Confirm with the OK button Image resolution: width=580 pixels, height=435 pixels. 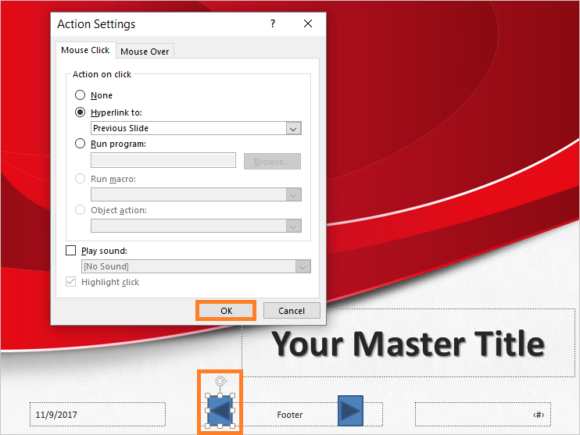(226, 311)
